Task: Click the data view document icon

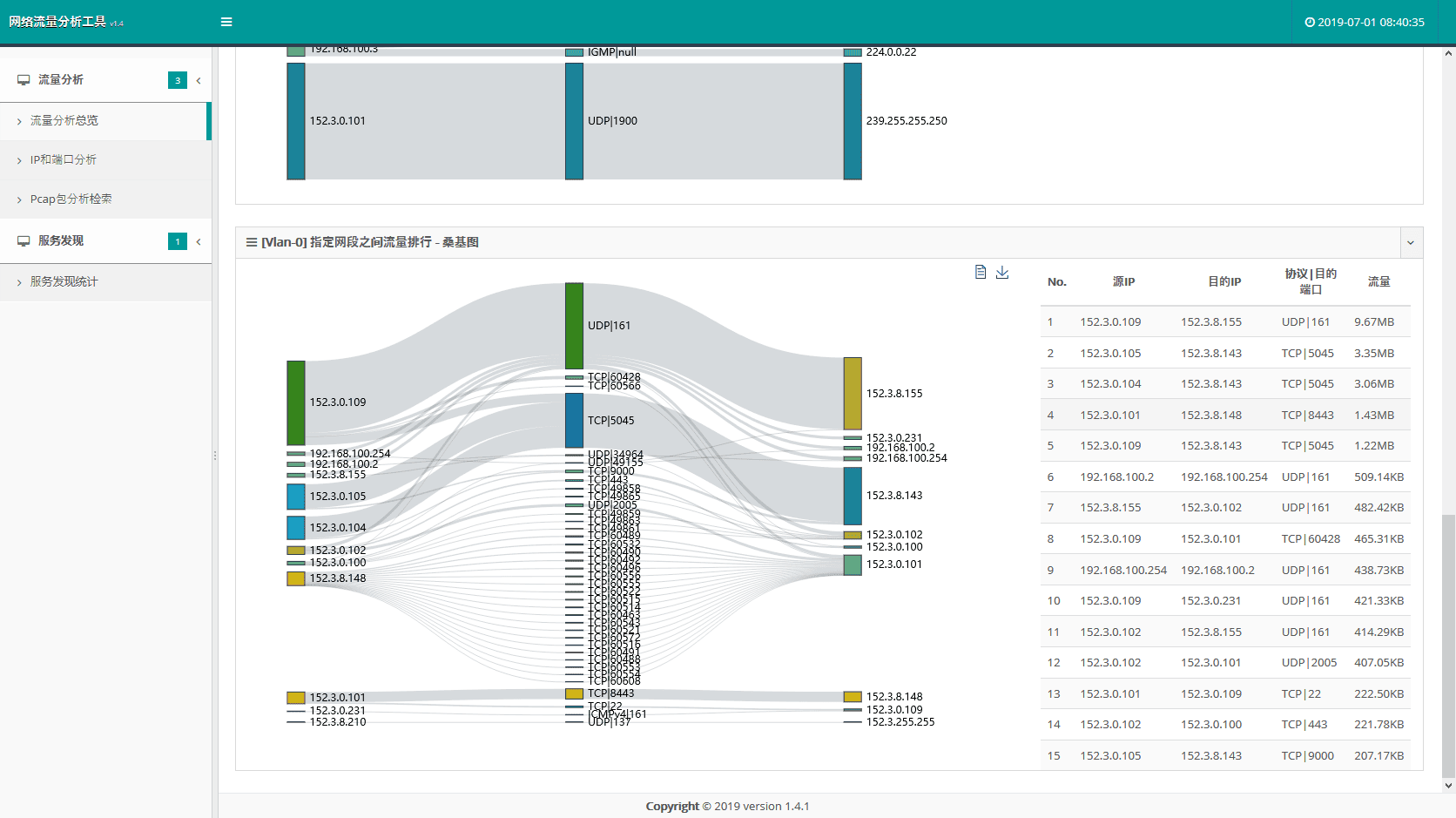Action: pyautogui.click(x=981, y=272)
